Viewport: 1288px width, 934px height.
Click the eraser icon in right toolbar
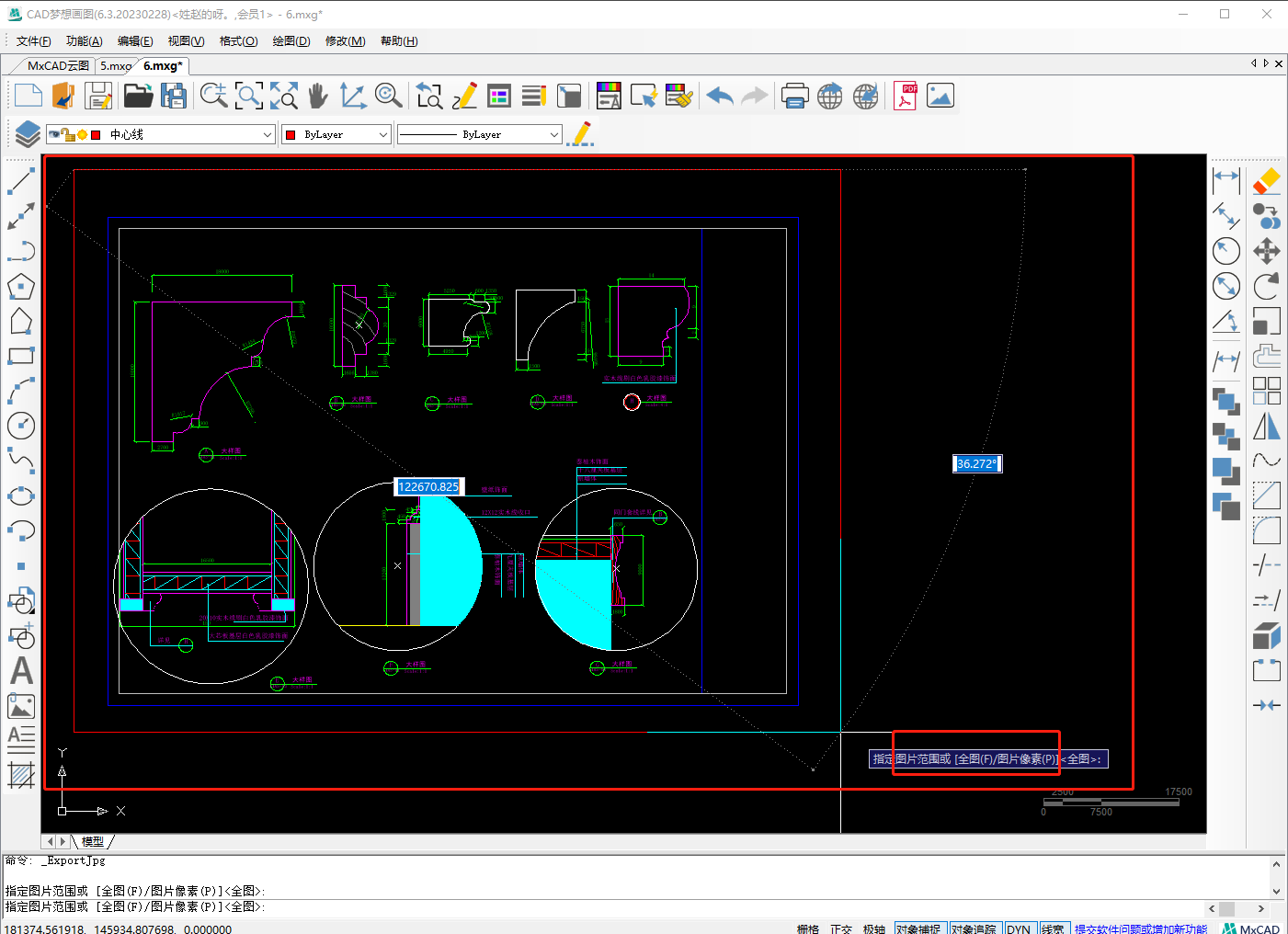pos(1267,180)
